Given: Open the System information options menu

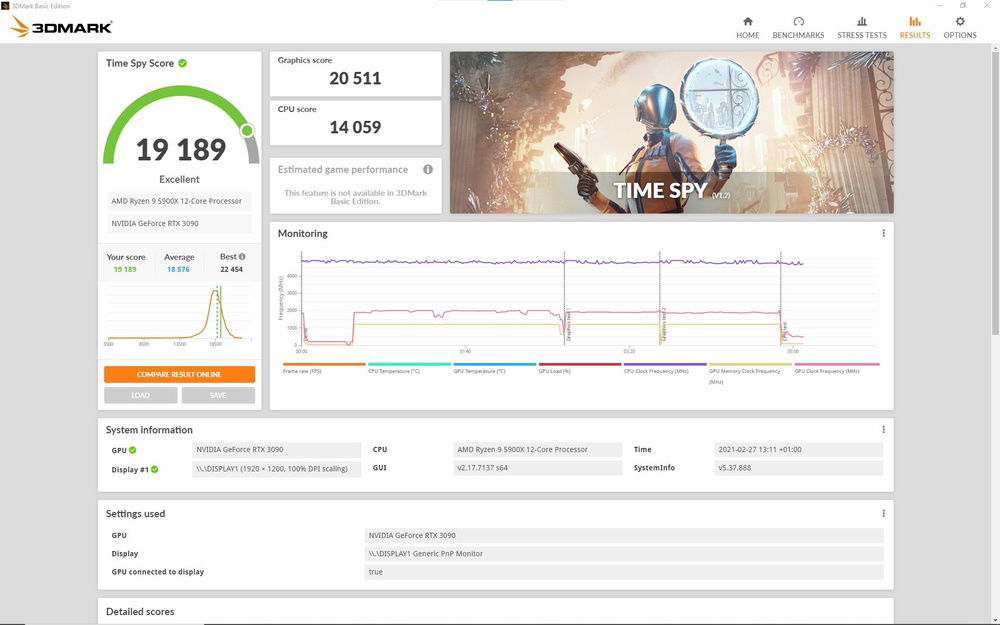Looking at the screenshot, I should 882,429.
